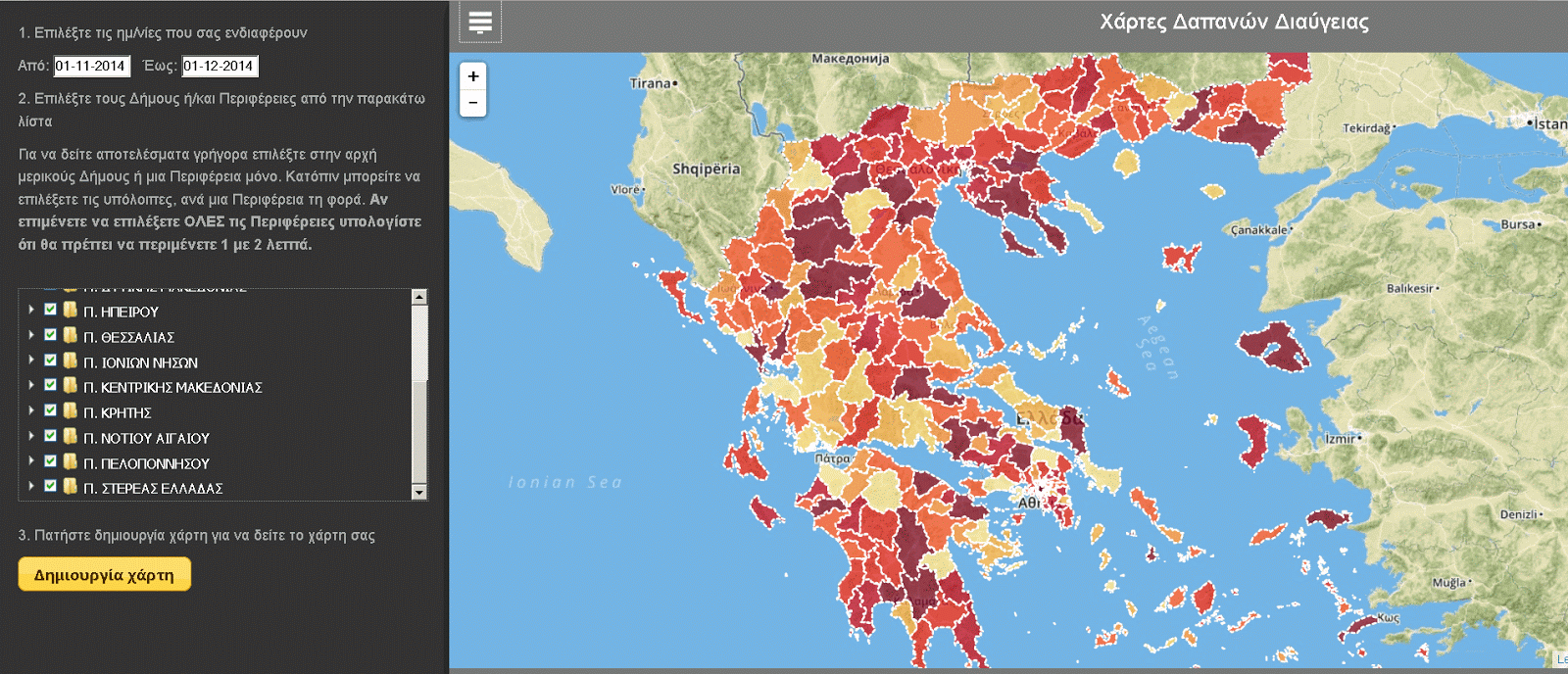
Task: Open the hamburger menu above the map
Action: click(x=480, y=22)
